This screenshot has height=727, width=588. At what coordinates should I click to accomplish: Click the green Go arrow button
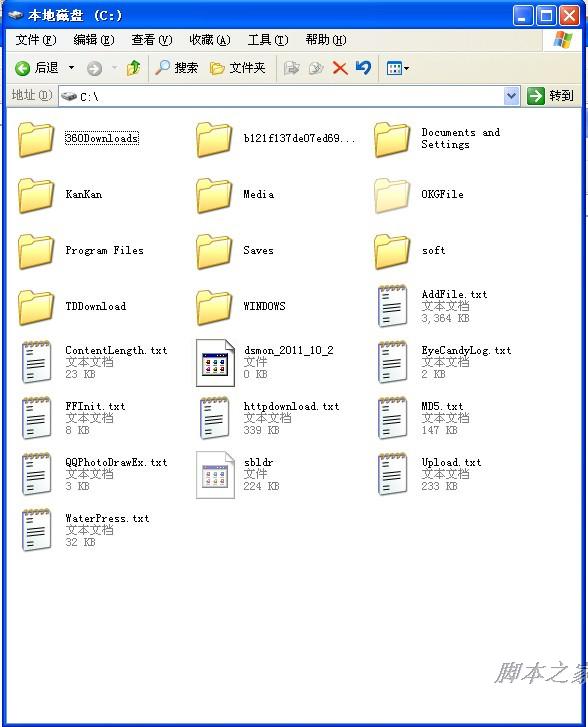click(536, 96)
